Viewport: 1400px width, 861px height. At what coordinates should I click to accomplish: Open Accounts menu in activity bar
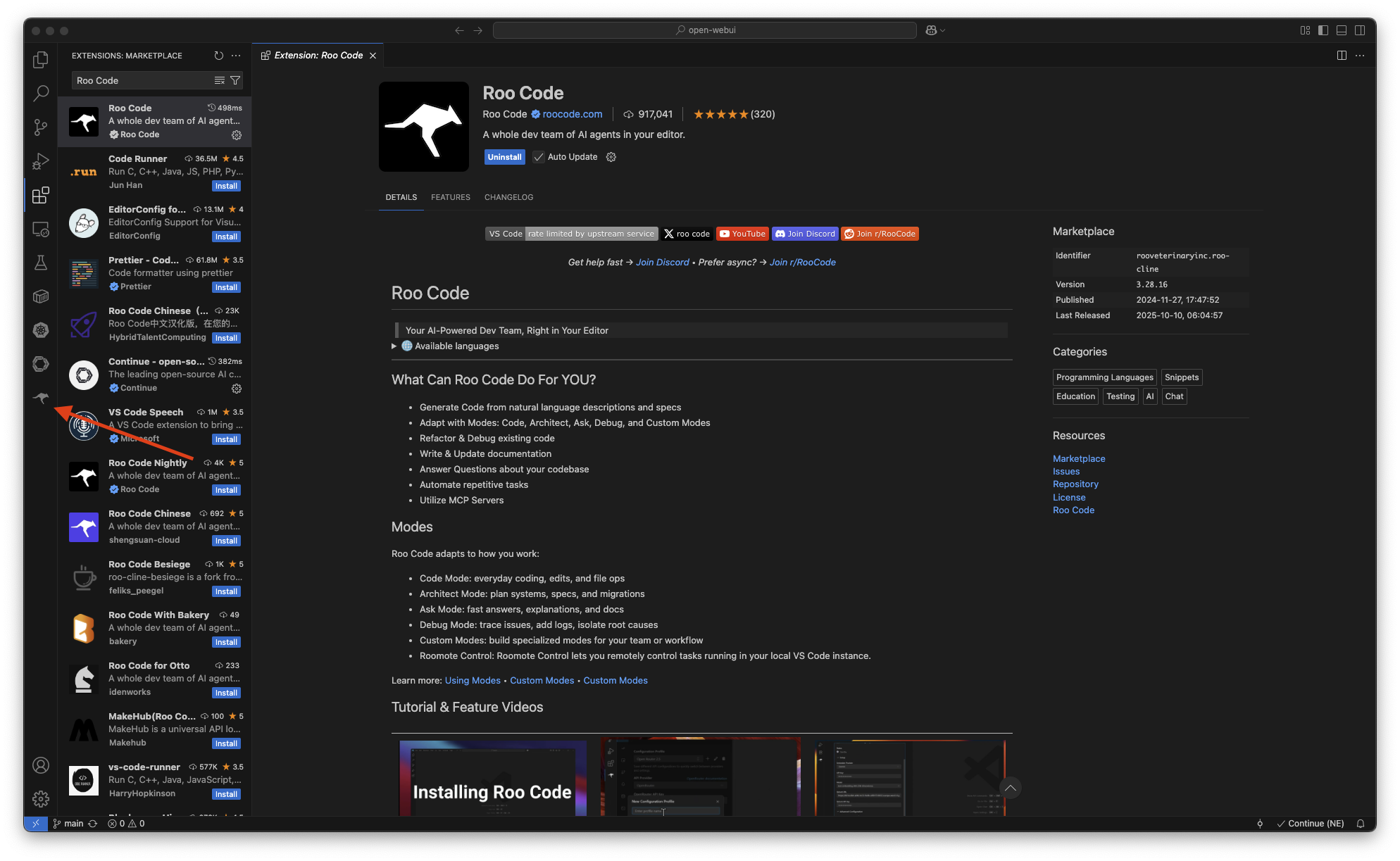[x=41, y=765]
